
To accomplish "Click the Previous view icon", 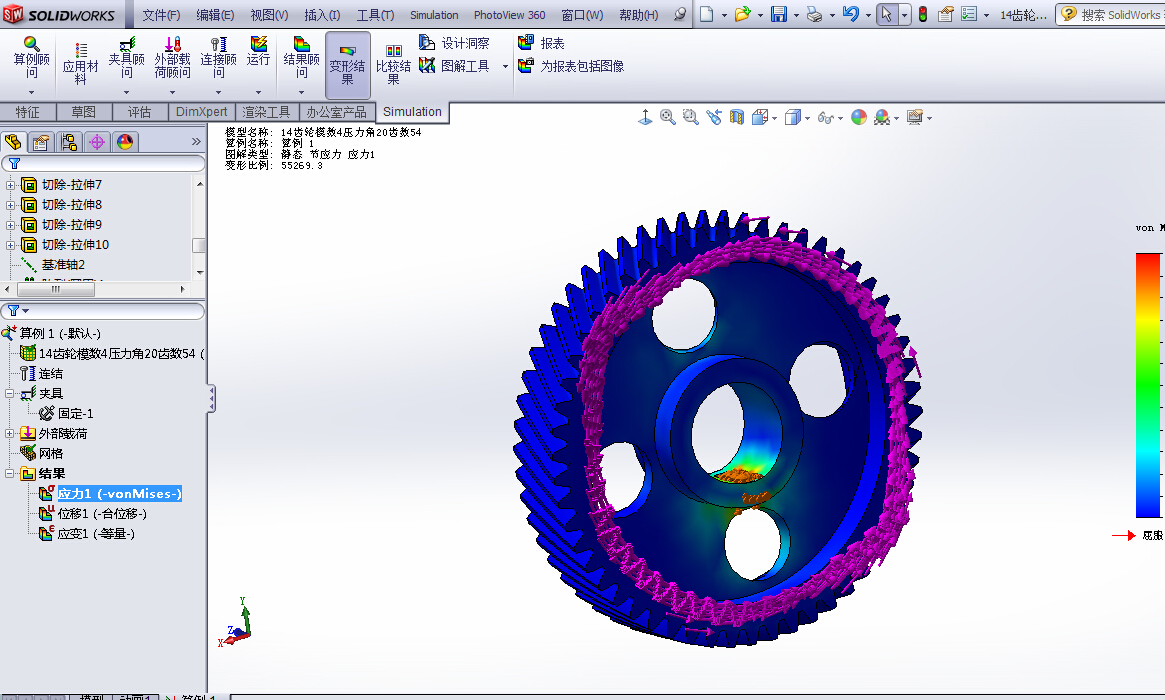I will [714, 117].
